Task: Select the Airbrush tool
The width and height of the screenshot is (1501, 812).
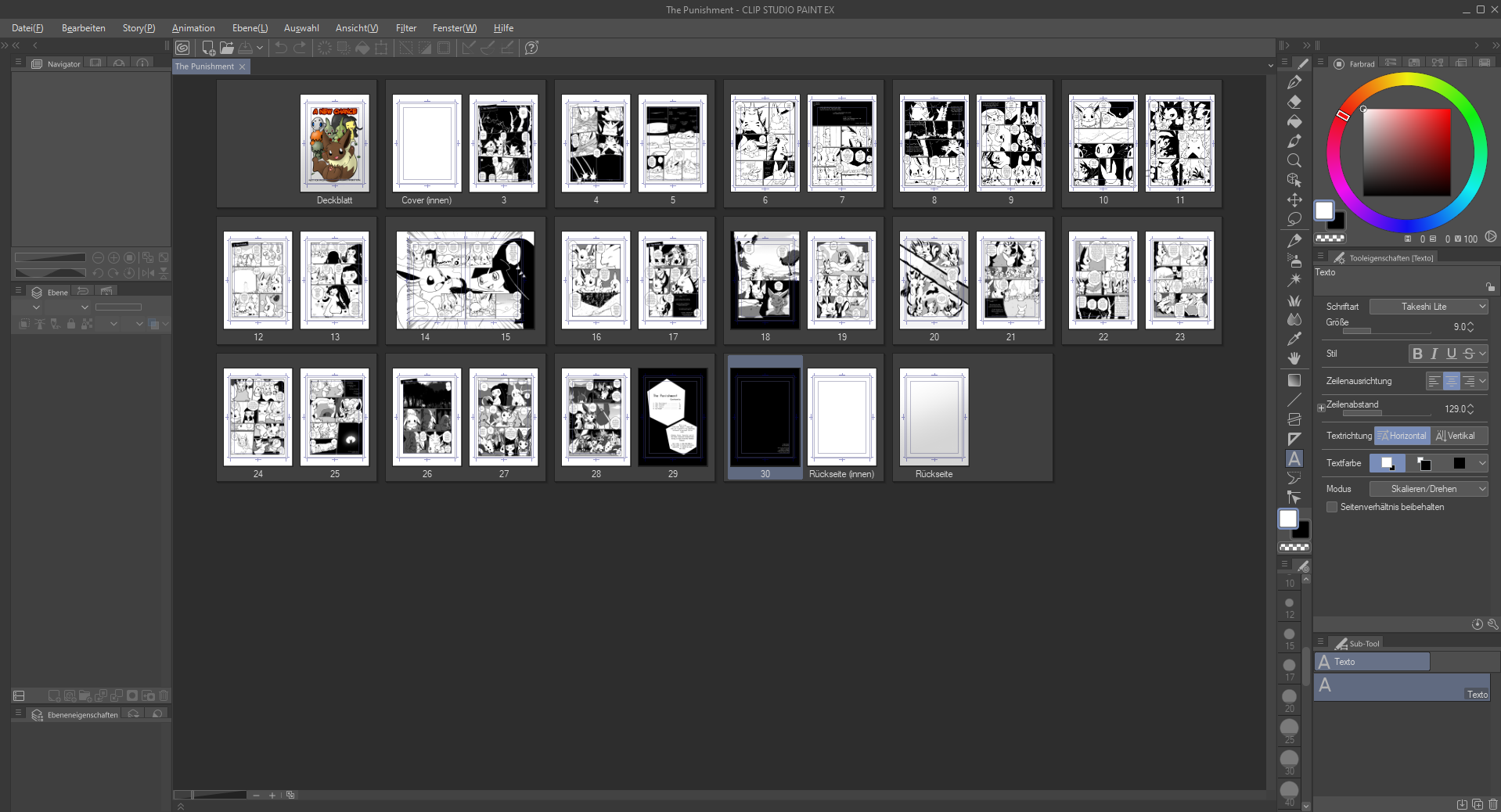Action: tap(1294, 260)
